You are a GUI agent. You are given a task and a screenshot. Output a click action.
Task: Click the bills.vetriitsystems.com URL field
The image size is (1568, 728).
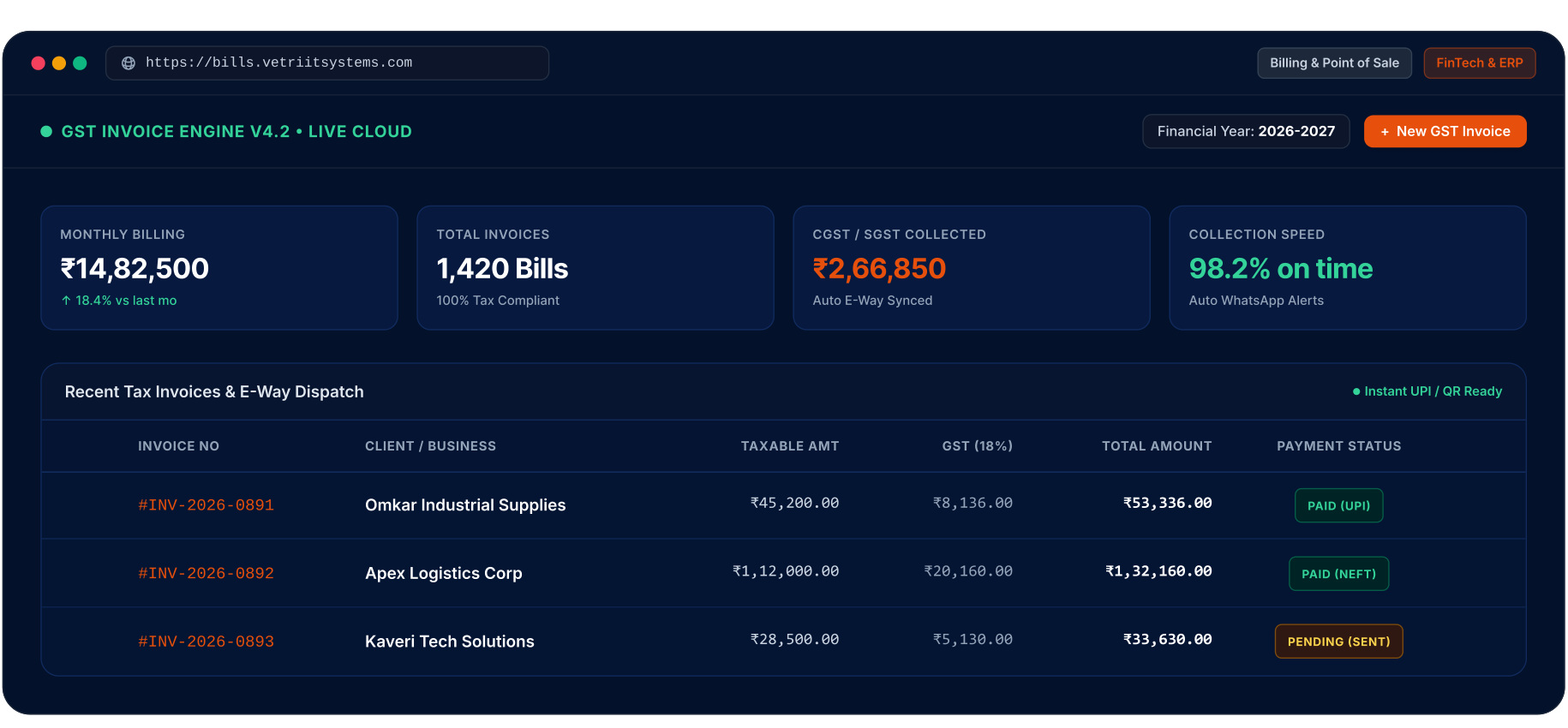[327, 63]
